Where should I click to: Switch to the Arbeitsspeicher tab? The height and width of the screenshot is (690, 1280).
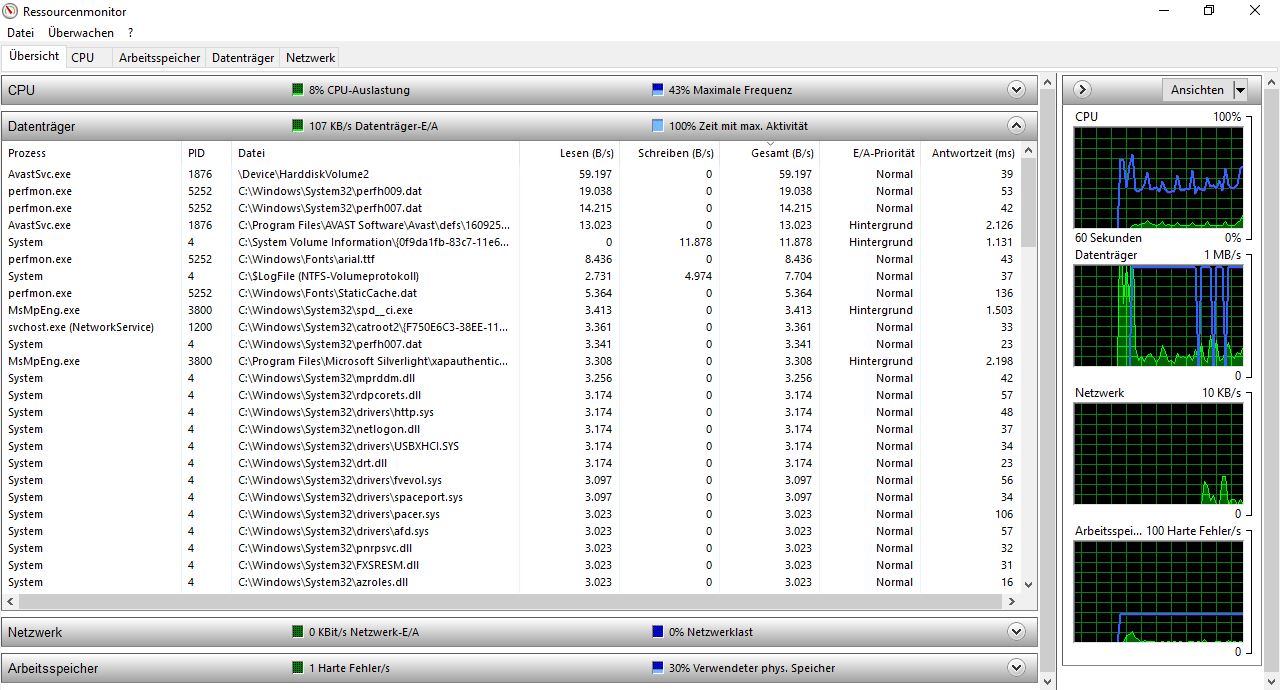point(159,58)
